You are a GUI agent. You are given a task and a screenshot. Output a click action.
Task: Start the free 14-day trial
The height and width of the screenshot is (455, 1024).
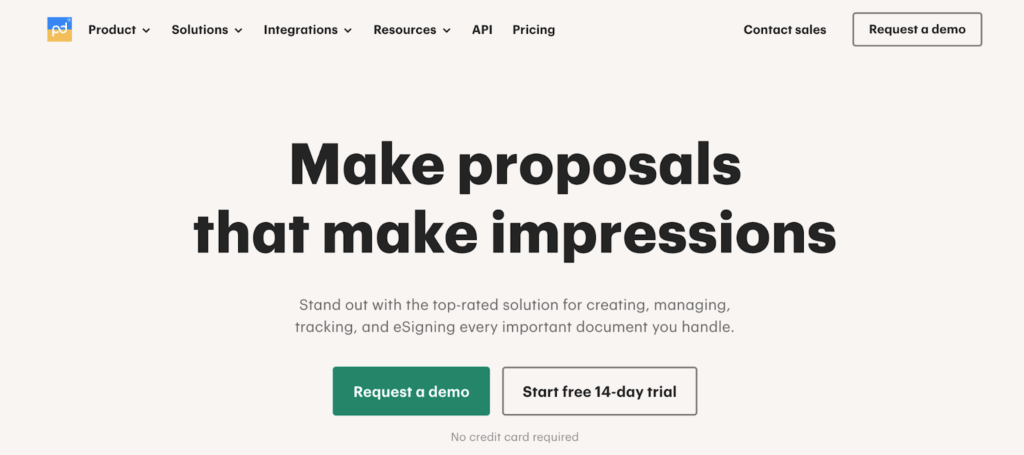(599, 391)
